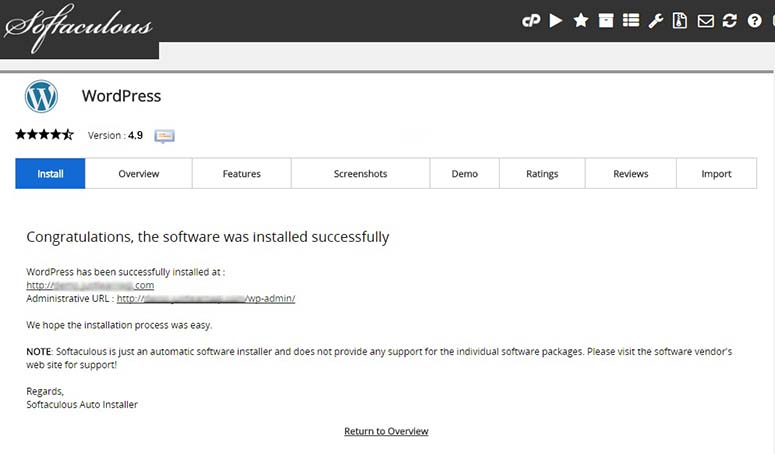This screenshot has height=454, width=775.
Task: Click the zipped file backups icon
Action: (681, 20)
